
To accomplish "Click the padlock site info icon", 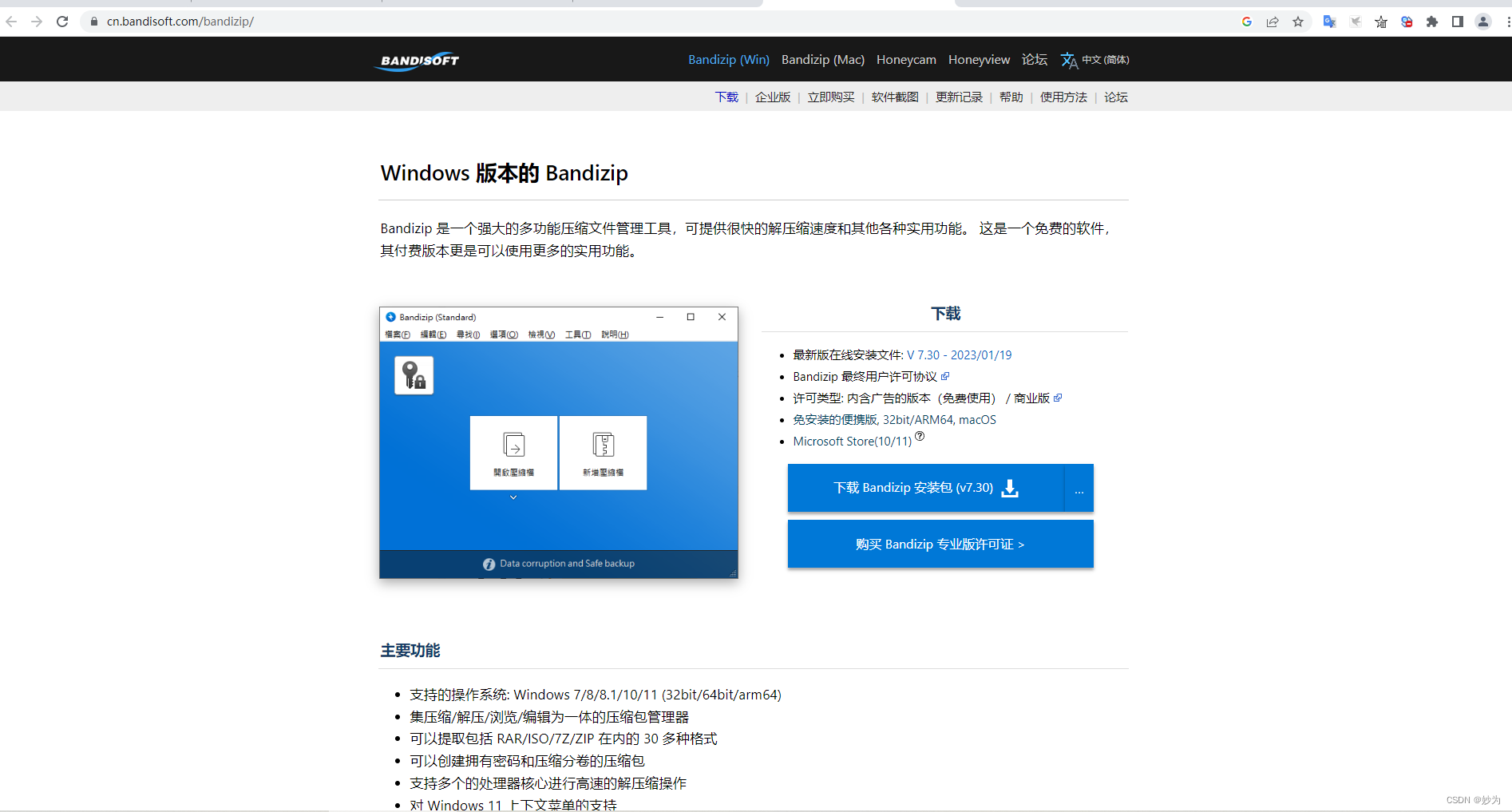I will pos(94,22).
